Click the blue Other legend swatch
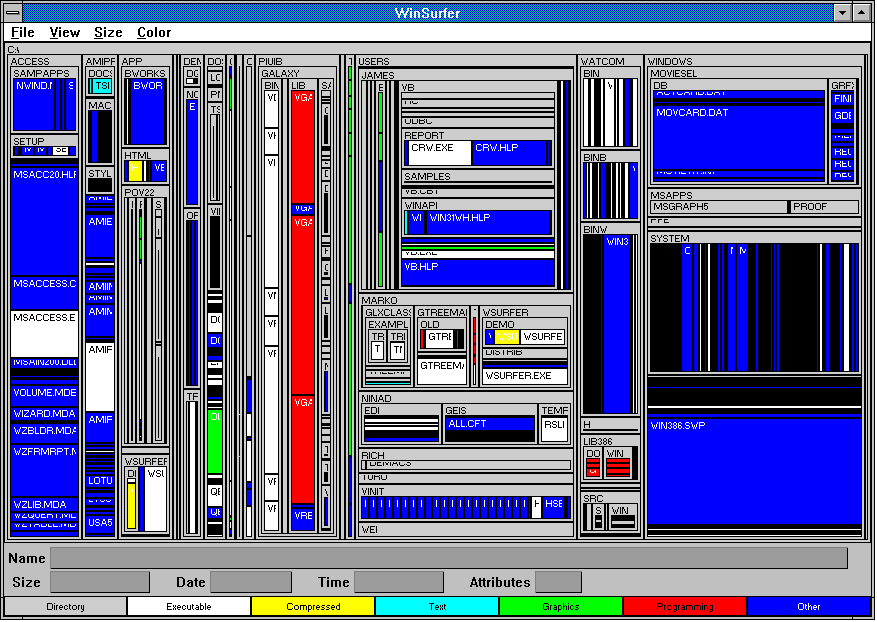Viewport: 877px width, 622px height. click(809, 606)
